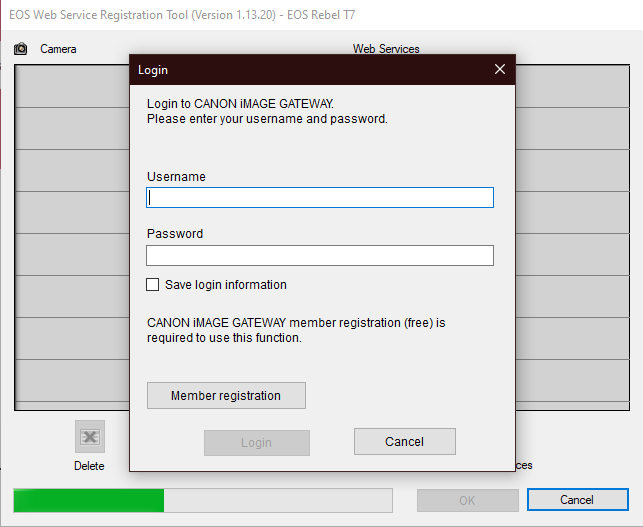This screenshot has width=643, height=527.
Task: Click the Camera column label
Action: [58, 49]
